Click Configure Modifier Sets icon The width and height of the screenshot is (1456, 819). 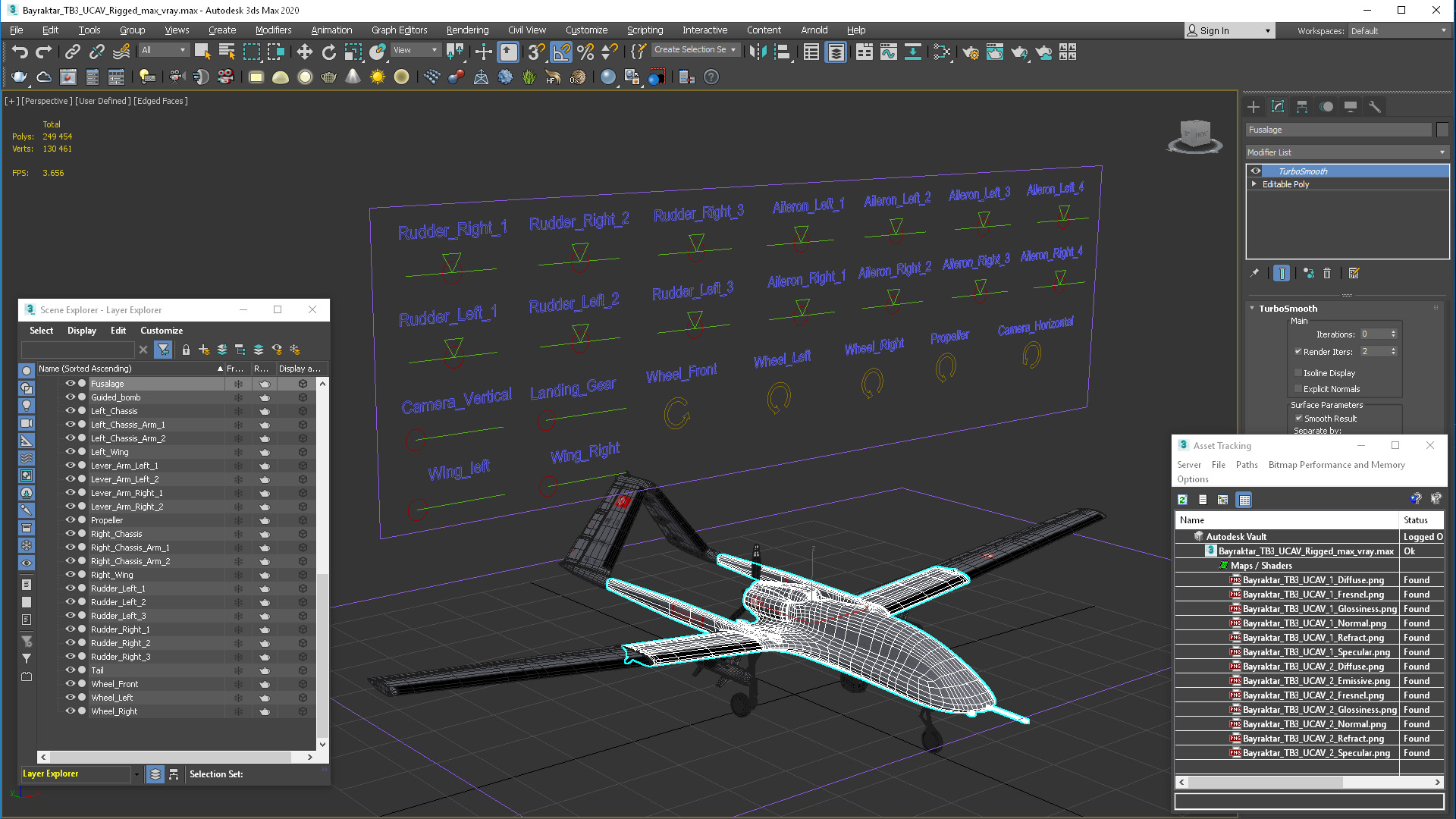point(1354,273)
